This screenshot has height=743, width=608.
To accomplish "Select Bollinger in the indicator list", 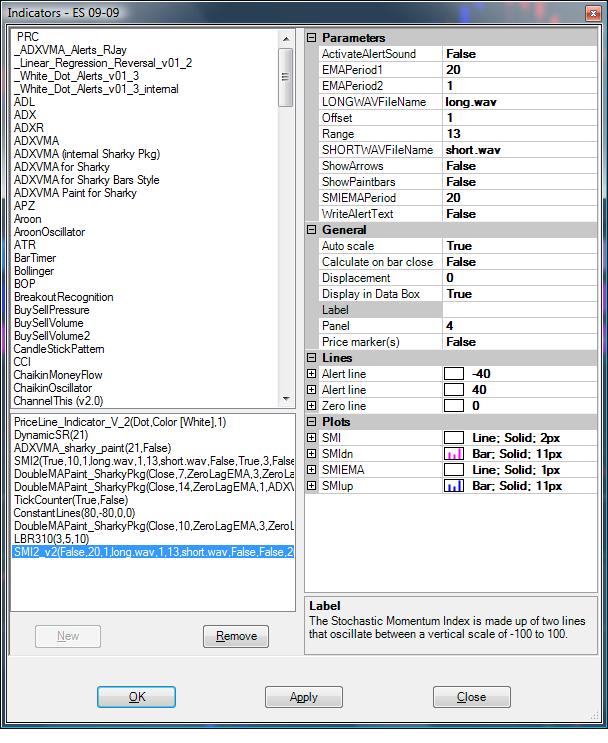I will [34, 271].
